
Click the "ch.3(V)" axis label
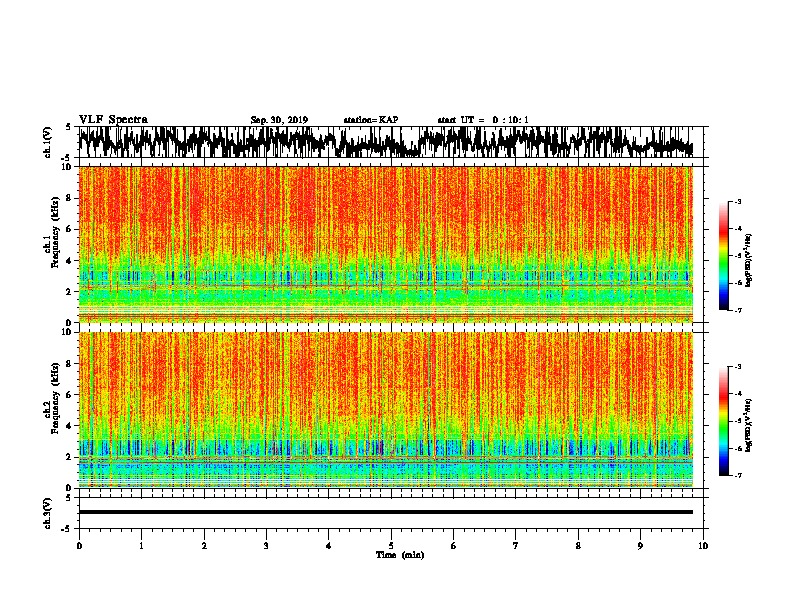point(47,513)
